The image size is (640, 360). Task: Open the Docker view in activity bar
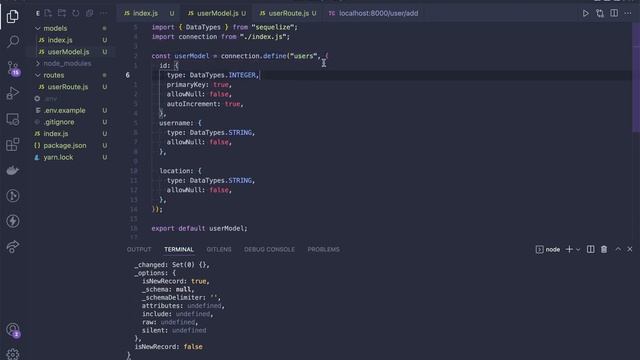click(13, 170)
